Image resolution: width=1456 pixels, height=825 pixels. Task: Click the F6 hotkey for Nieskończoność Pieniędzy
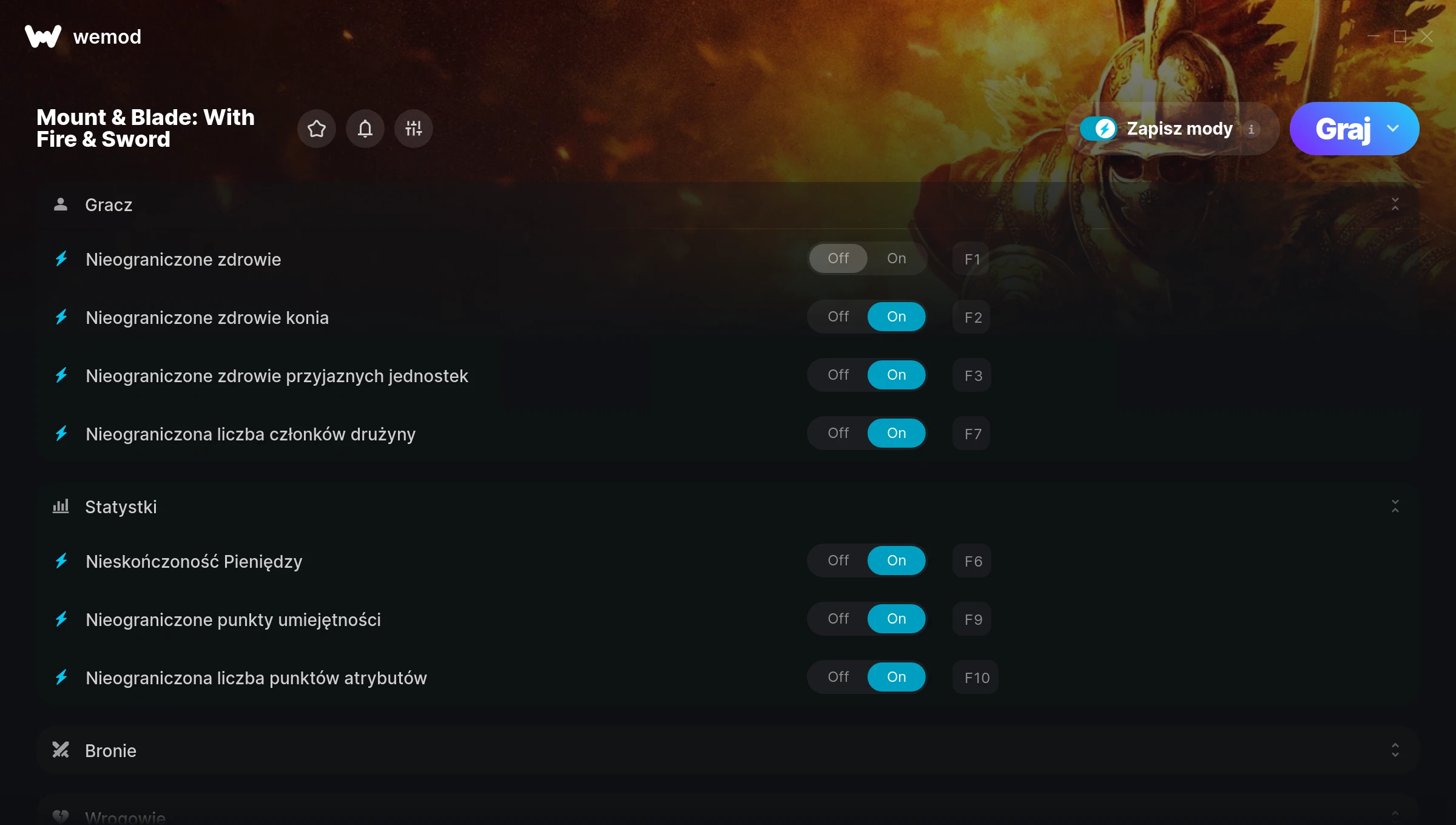[972, 561]
